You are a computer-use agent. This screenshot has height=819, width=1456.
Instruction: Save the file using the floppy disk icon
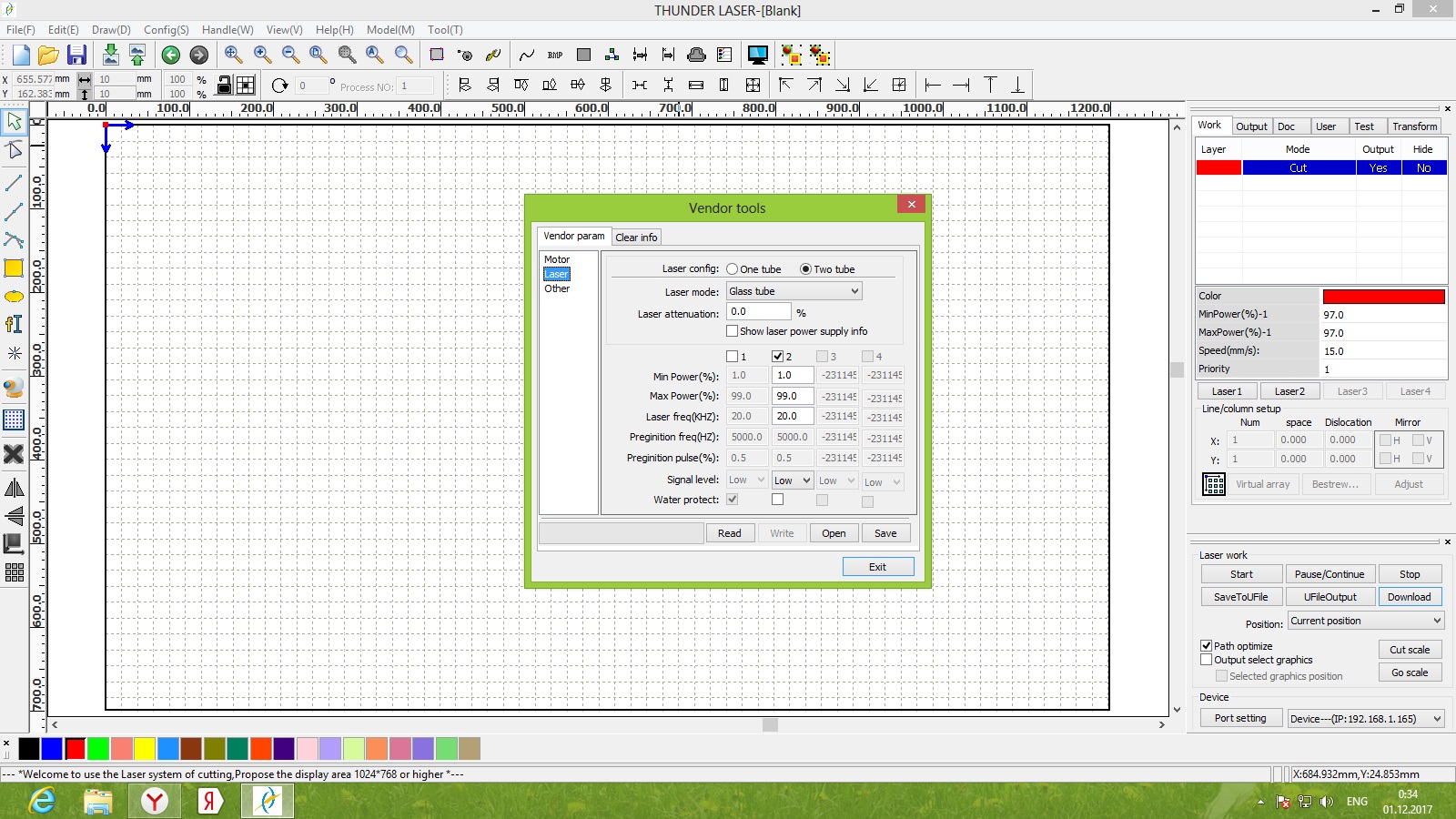pyautogui.click(x=76, y=55)
